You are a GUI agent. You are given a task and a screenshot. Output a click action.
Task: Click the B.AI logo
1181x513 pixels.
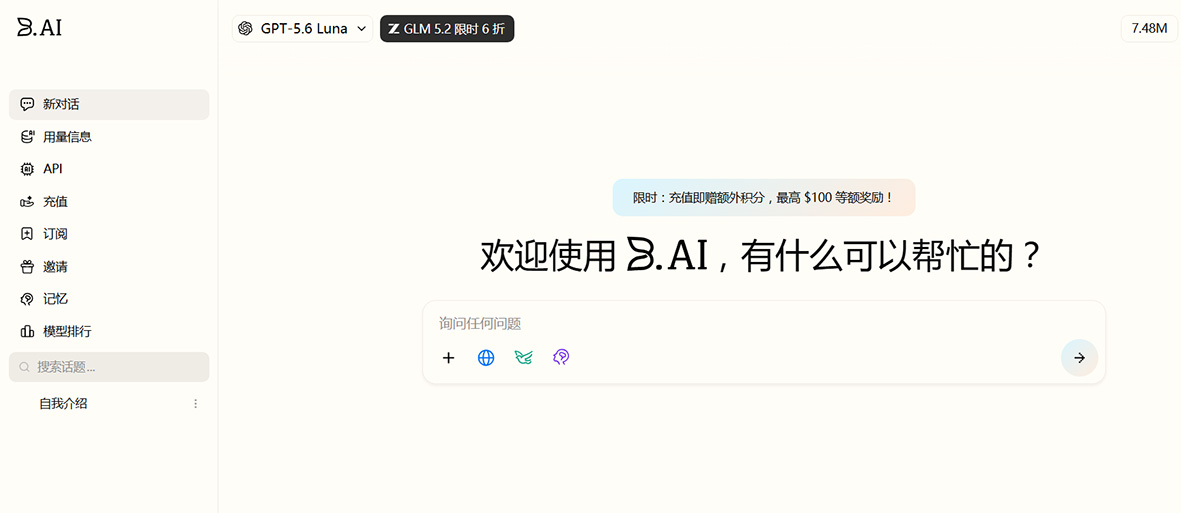(39, 27)
